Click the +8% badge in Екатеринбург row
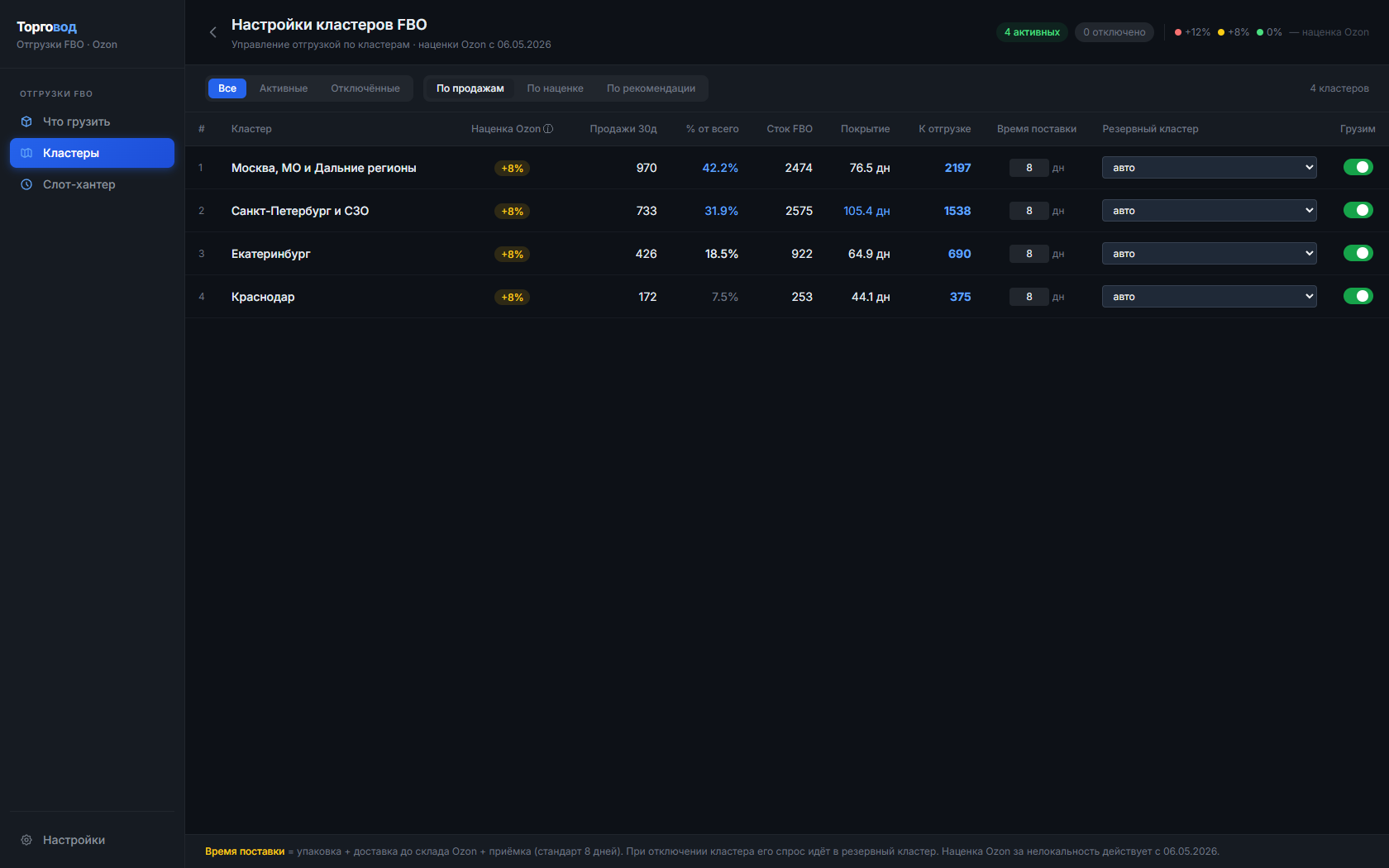 coord(513,254)
